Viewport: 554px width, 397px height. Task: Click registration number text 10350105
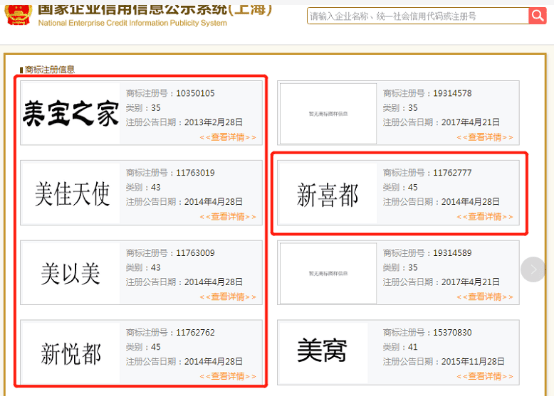click(x=195, y=93)
